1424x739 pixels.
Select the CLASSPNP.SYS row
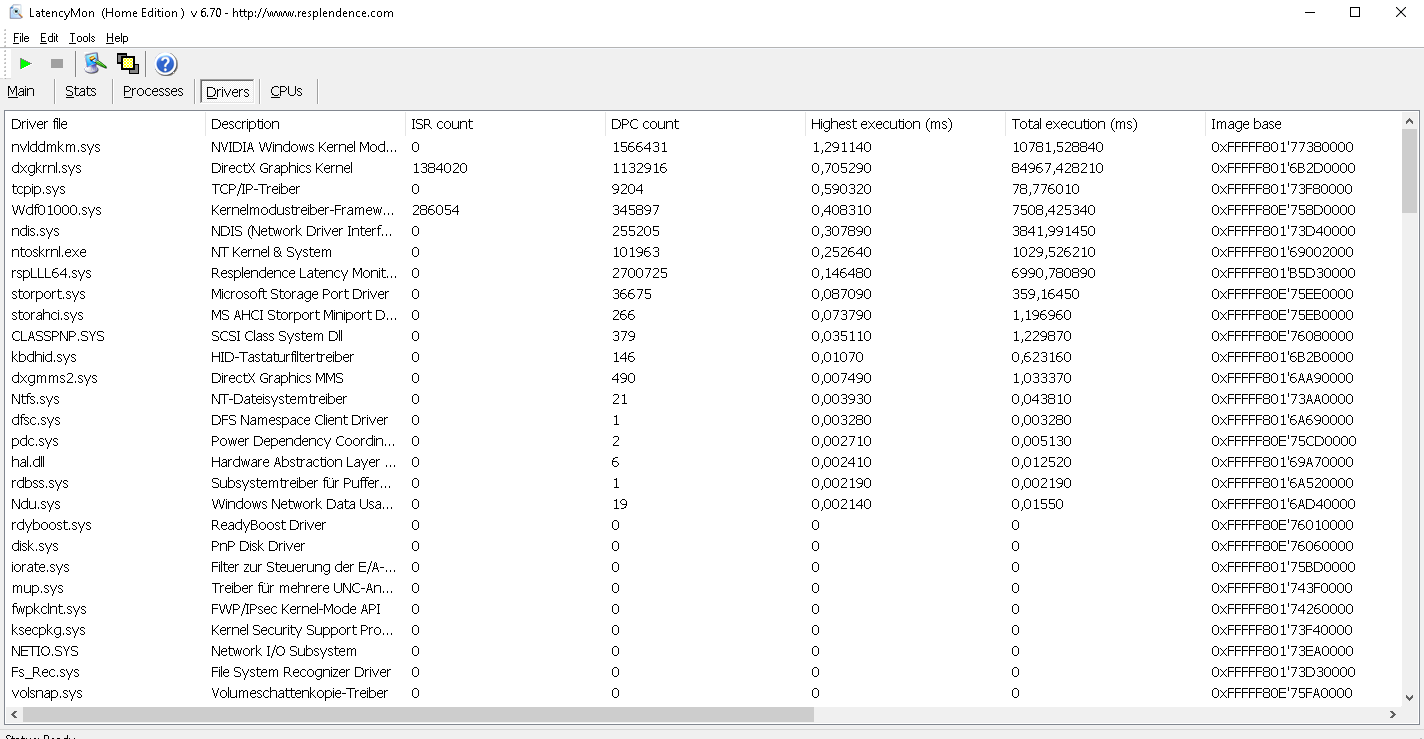703,336
